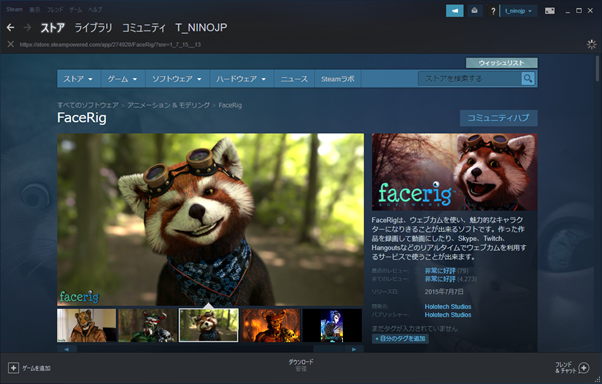Click the ゲームを追加 label

(x=36, y=368)
